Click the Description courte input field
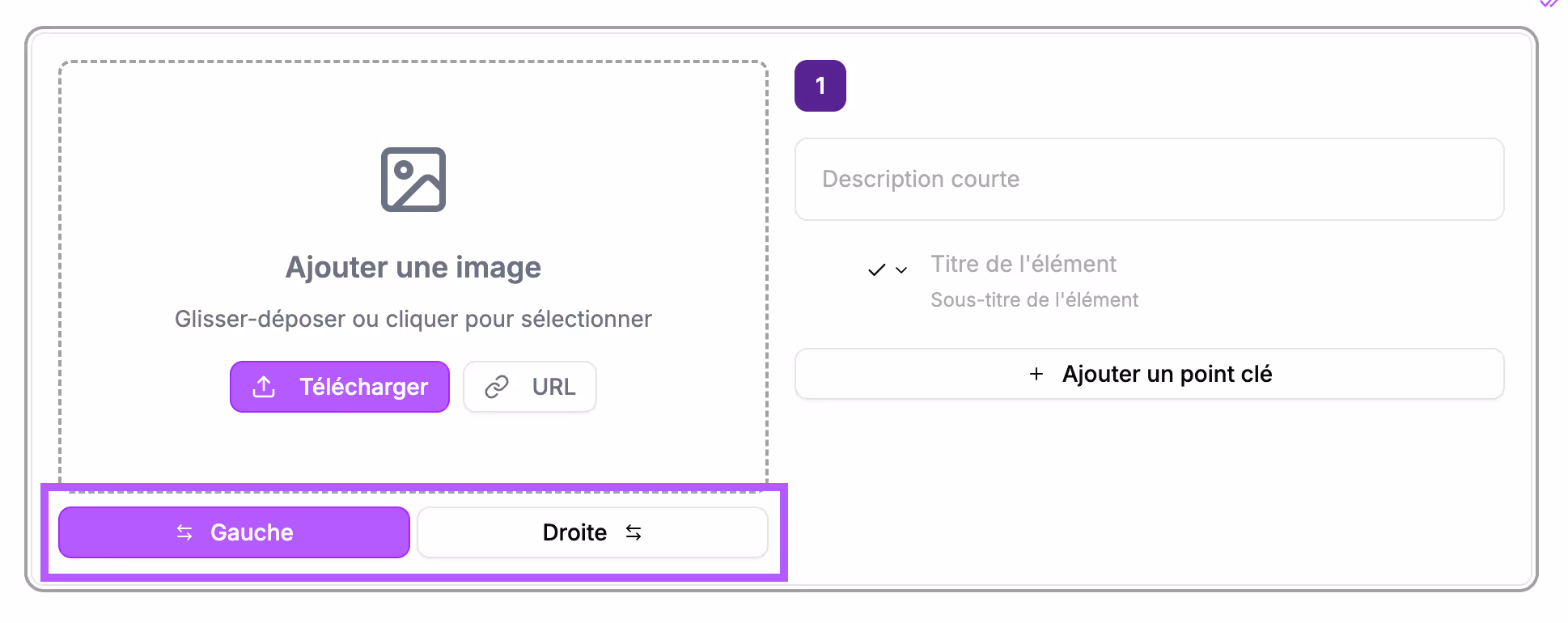The height and width of the screenshot is (623, 1568). pyautogui.click(x=1149, y=179)
